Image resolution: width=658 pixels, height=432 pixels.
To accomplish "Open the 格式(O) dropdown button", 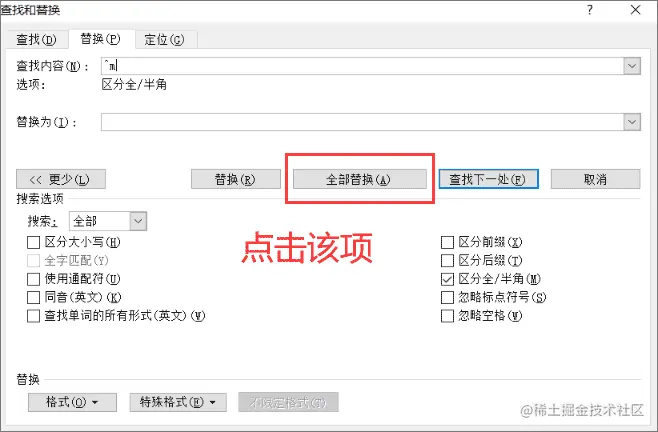I will pos(72,402).
